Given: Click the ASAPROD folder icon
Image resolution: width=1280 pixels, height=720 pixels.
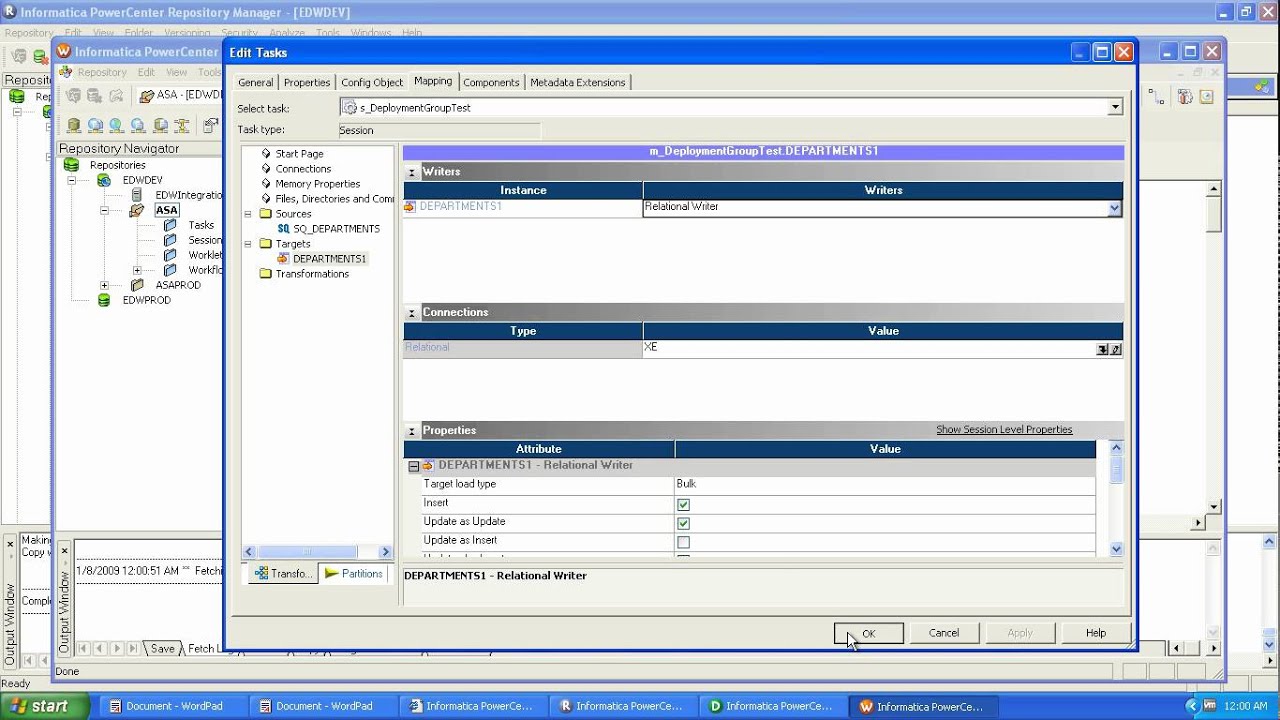Looking at the screenshot, I should tap(137, 285).
